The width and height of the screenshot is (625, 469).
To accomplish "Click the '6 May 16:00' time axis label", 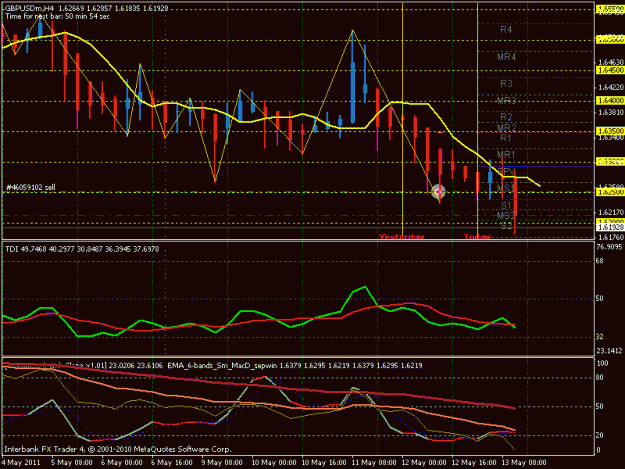I will pyautogui.click(x=172, y=463).
